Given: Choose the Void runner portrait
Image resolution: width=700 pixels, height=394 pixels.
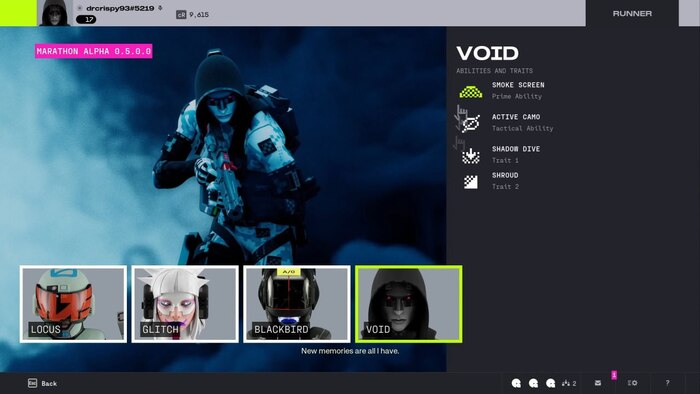Looking at the screenshot, I should coord(409,304).
